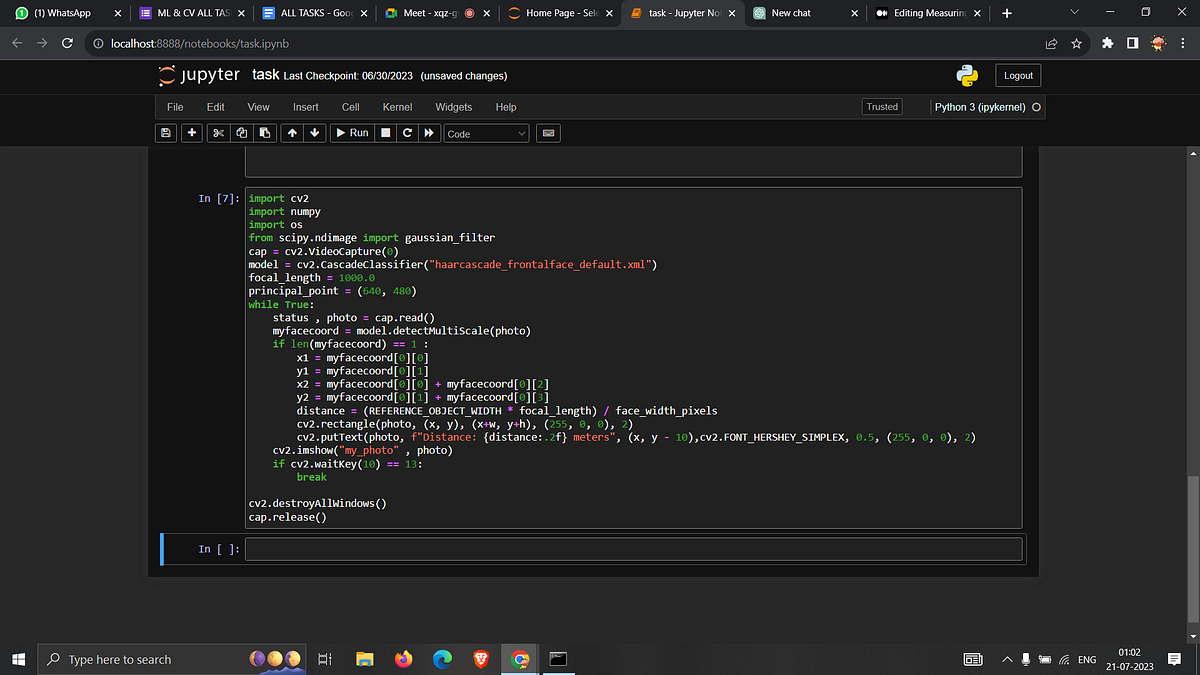Restart the kernel using the circular arrow
1200x675 pixels.
408,133
